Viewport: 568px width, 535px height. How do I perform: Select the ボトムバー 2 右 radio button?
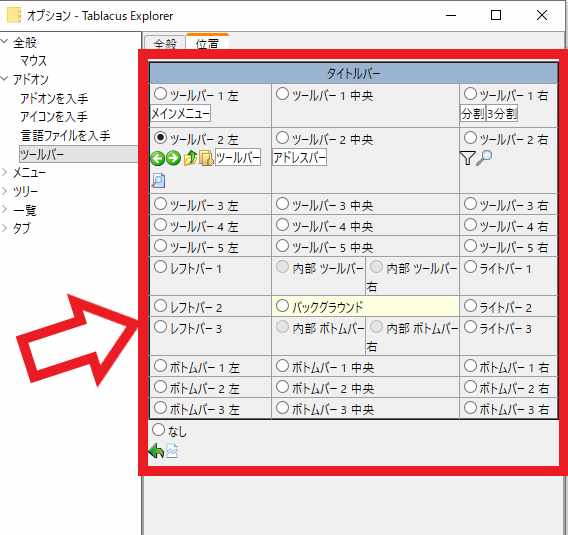tap(470, 387)
